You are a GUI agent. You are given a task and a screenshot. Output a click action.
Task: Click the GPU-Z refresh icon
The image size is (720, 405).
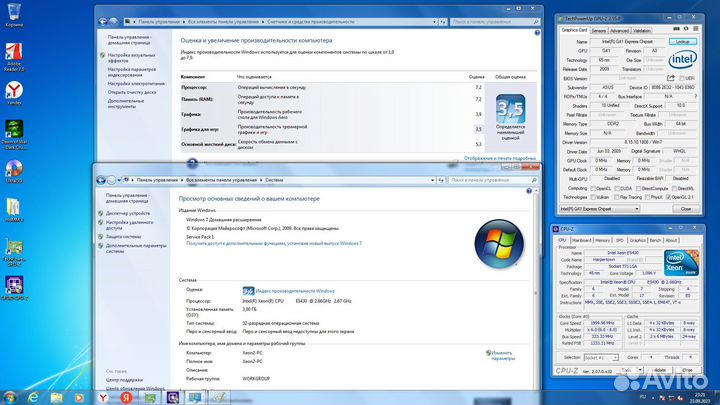point(686,29)
